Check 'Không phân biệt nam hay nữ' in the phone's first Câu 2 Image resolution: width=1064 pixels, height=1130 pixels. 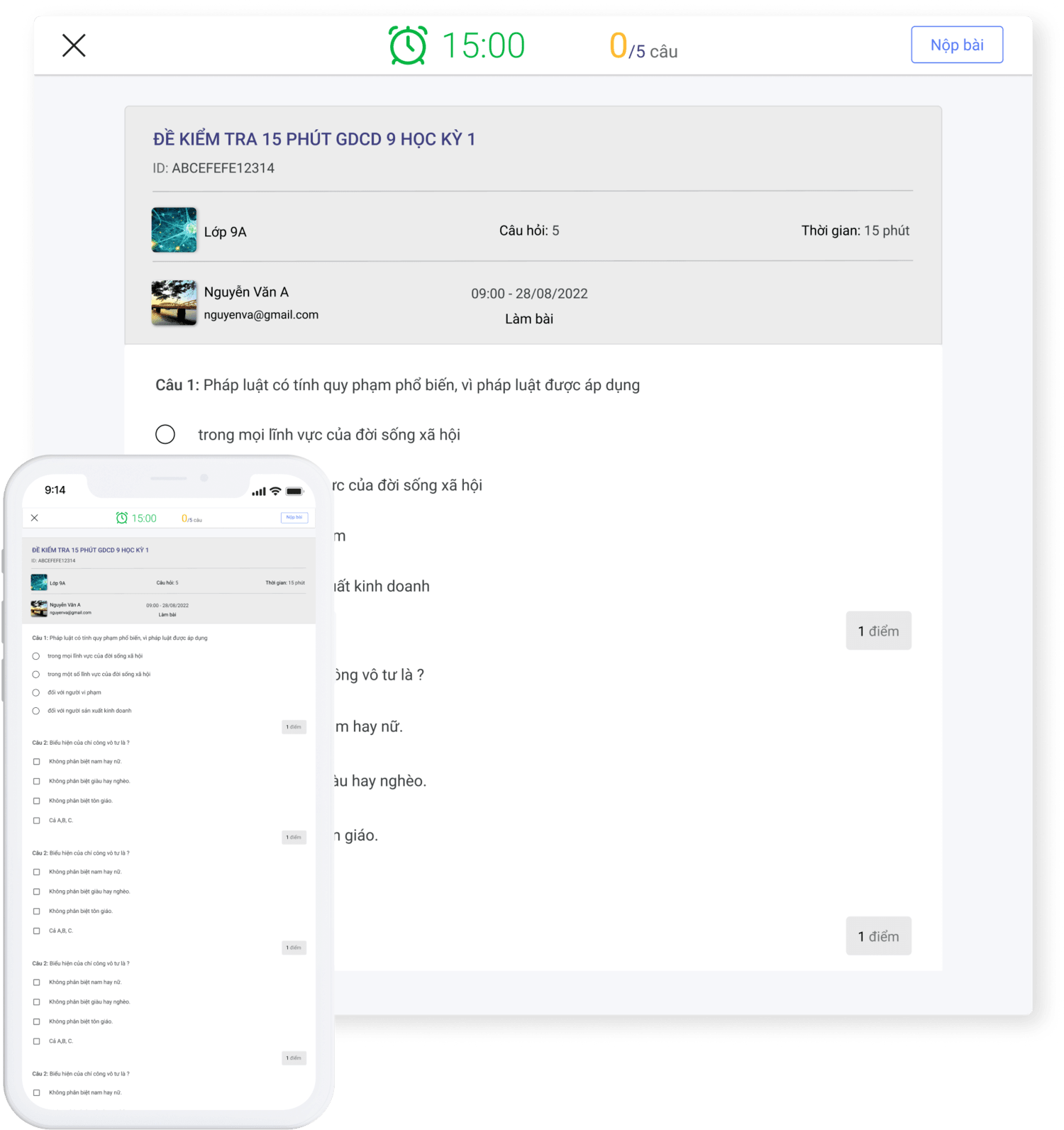pyautogui.click(x=37, y=762)
